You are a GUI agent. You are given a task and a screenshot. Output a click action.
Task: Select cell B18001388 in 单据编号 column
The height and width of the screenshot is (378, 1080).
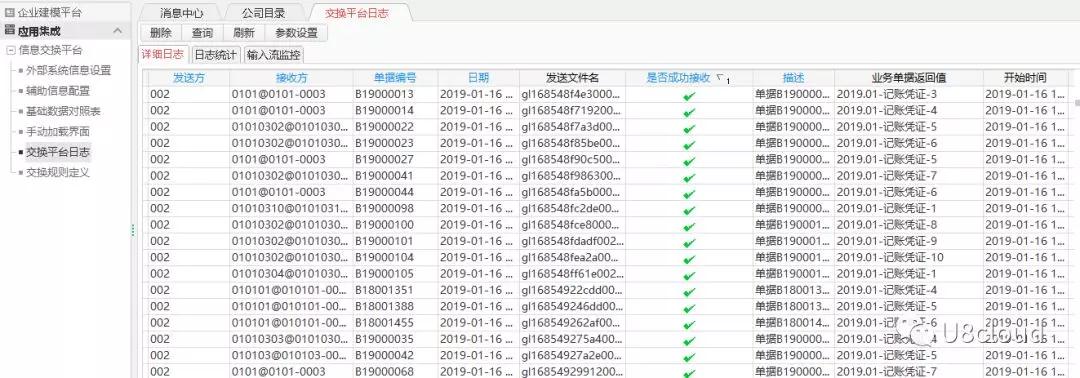pos(395,307)
